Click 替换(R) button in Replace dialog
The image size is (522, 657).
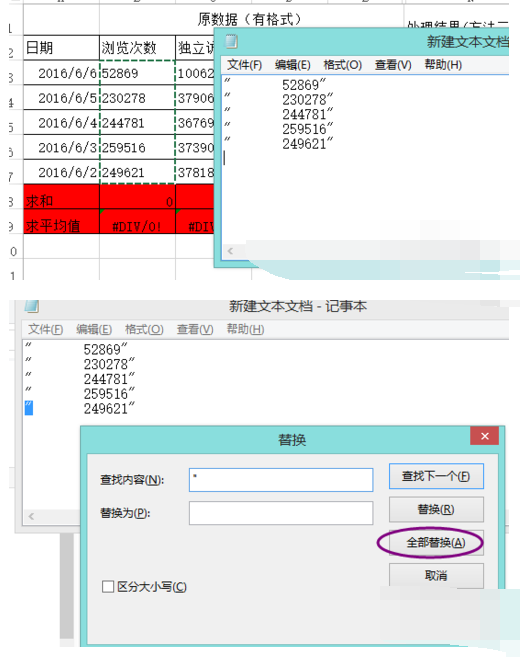[436, 510]
